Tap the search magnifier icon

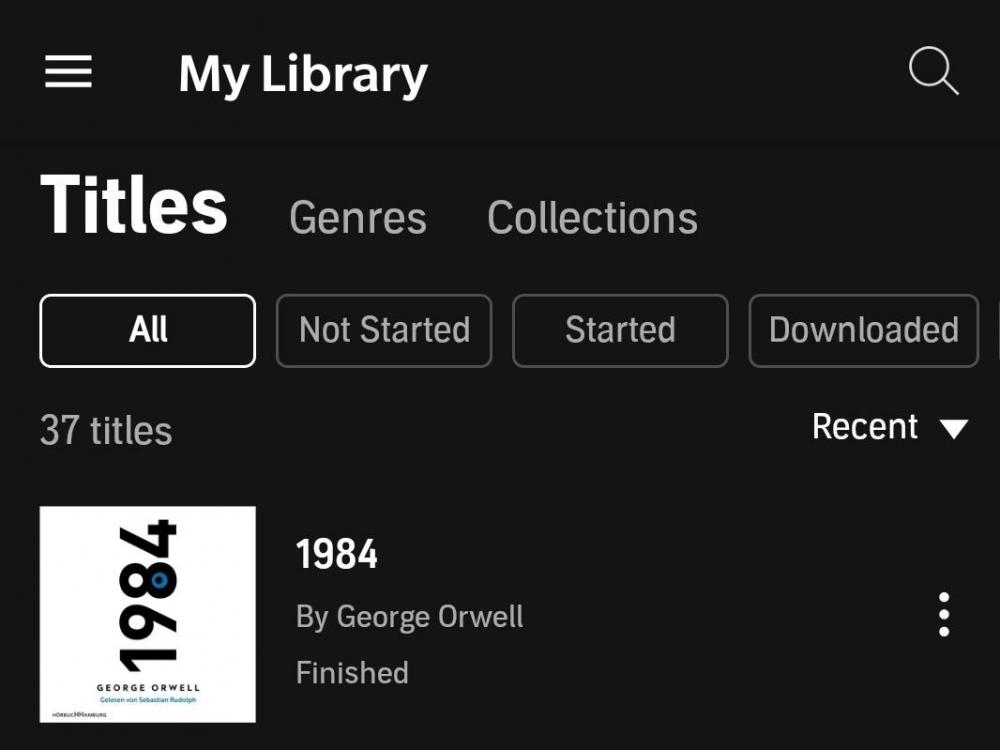[933, 72]
